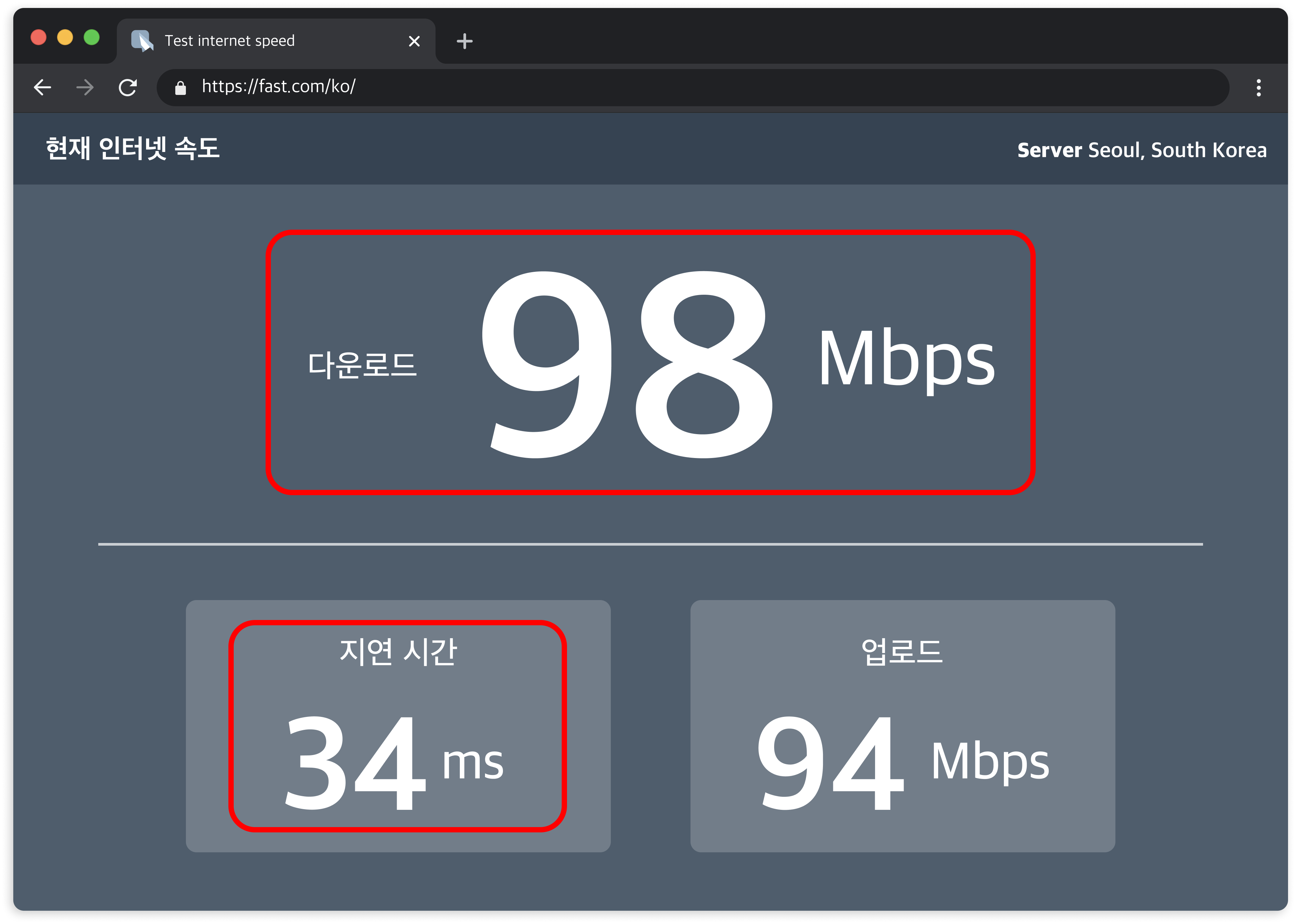Click the green macOS fullscreen button
Viewport: 1296px width, 924px height.
point(92,37)
